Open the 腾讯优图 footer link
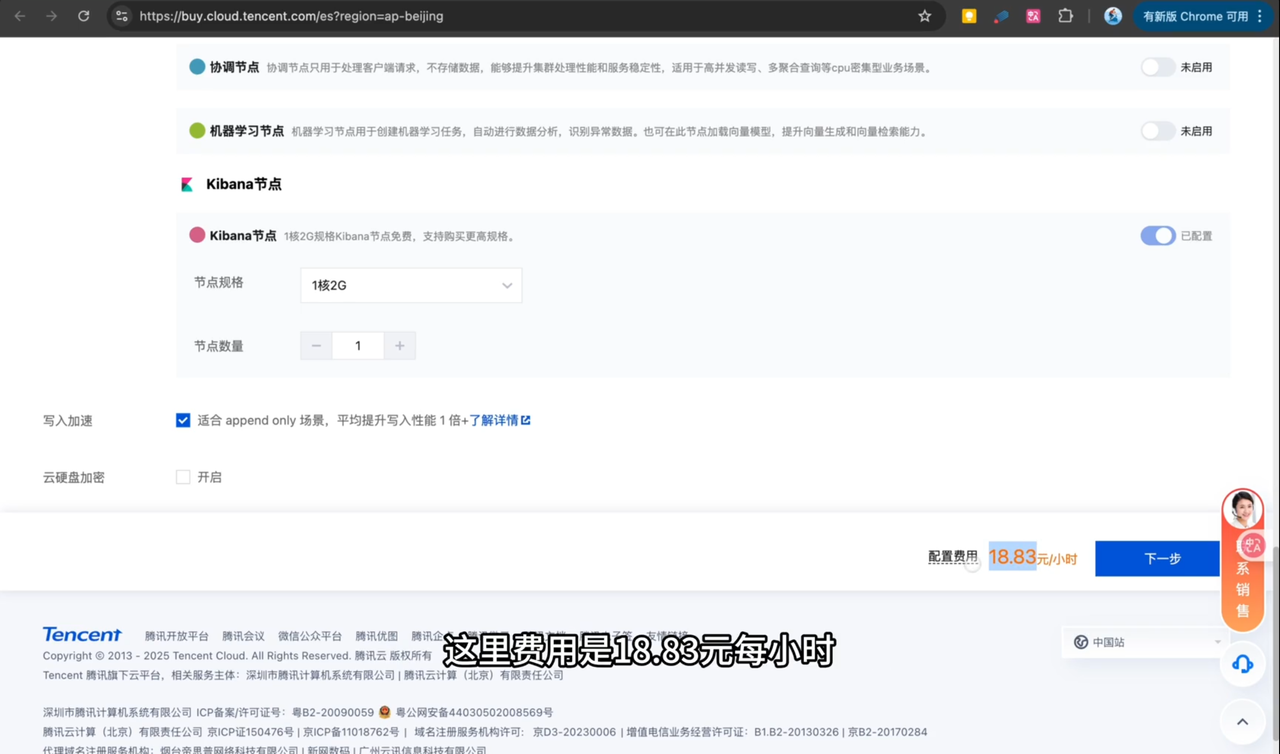Image resolution: width=1280 pixels, height=754 pixels. 377,636
